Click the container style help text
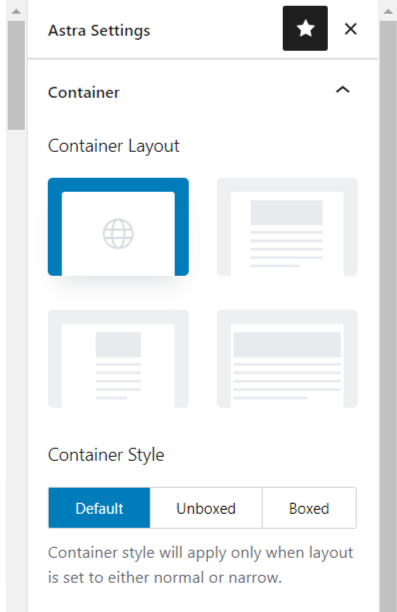The width and height of the screenshot is (397, 612). tap(200, 565)
